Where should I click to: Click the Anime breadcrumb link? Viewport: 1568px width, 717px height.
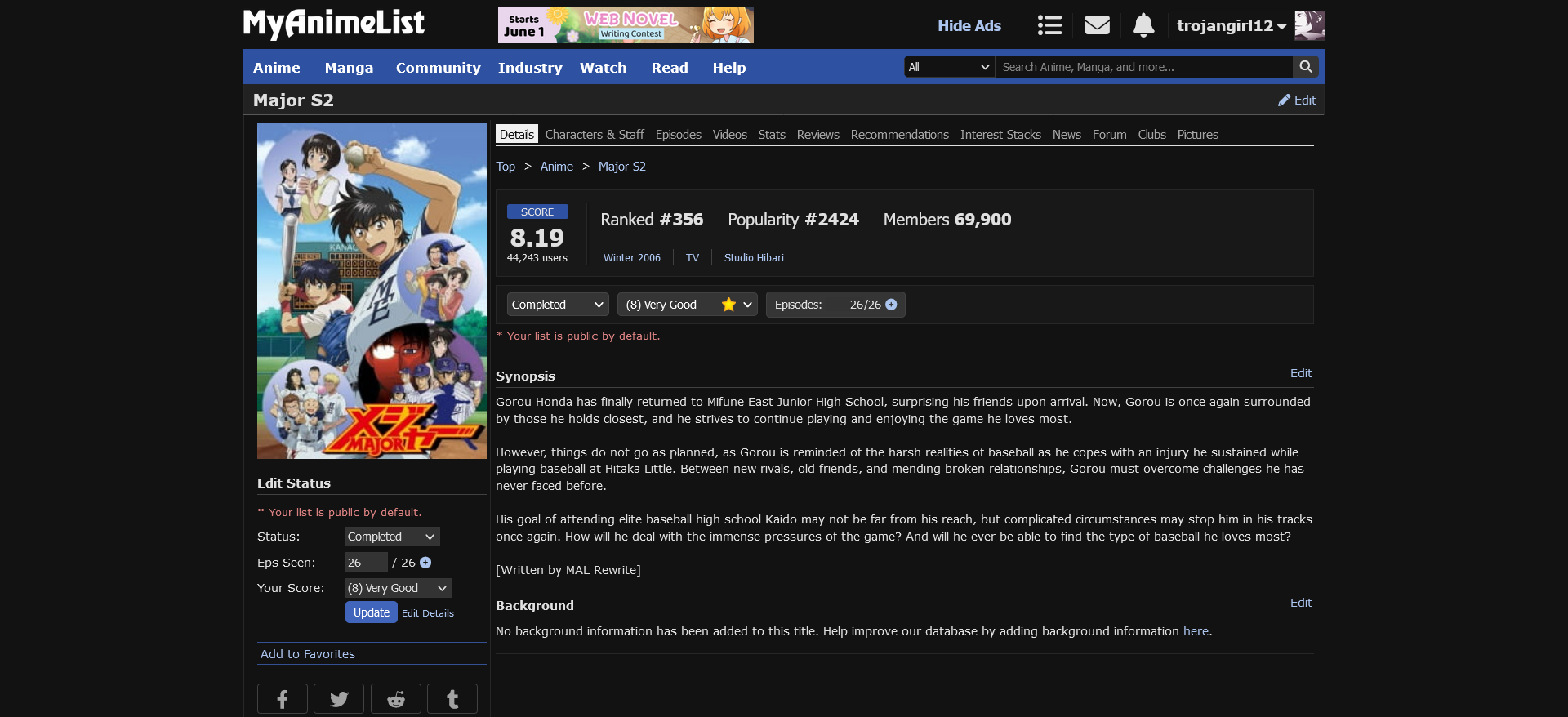coord(557,167)
